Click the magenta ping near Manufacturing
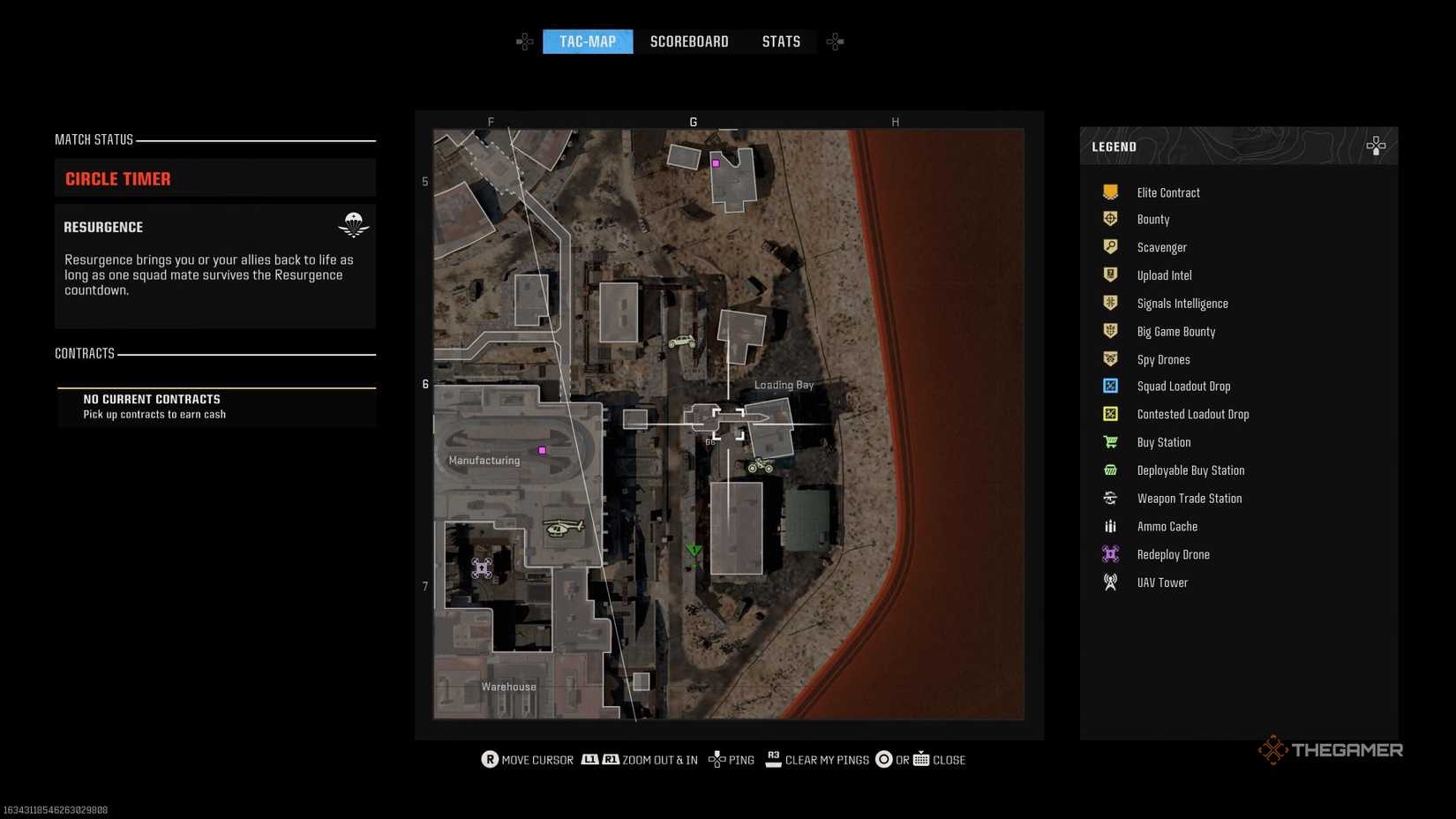The height and width of the screenshot is (819, 1456). click(541, 449)
